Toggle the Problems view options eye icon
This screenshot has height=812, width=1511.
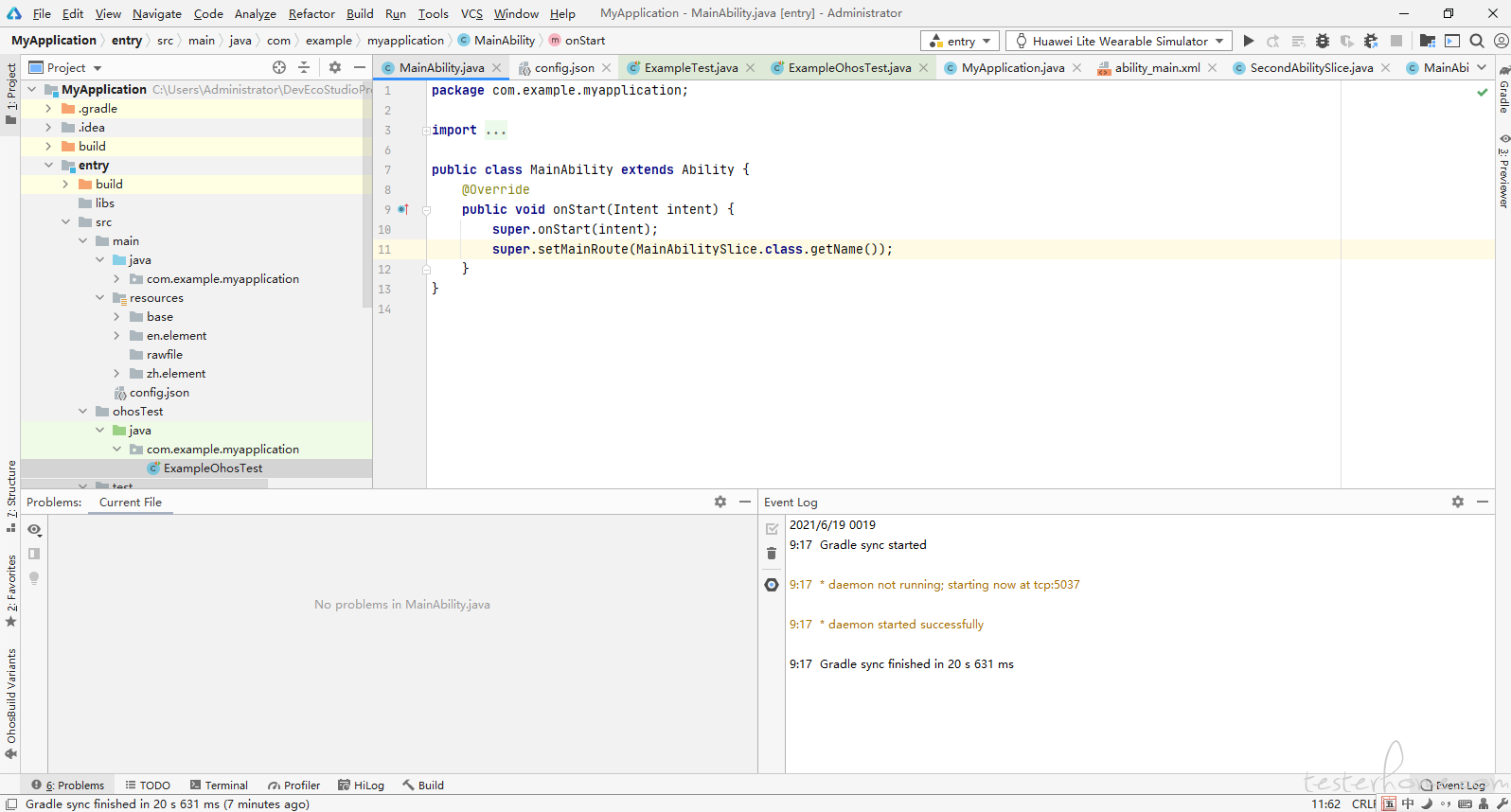pos(34,529)
